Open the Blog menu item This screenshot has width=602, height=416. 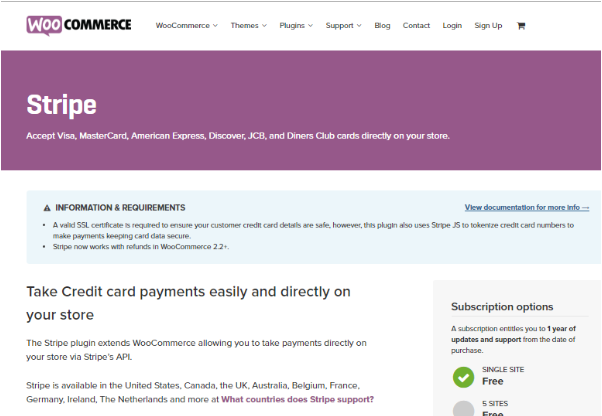coord(382,26)
